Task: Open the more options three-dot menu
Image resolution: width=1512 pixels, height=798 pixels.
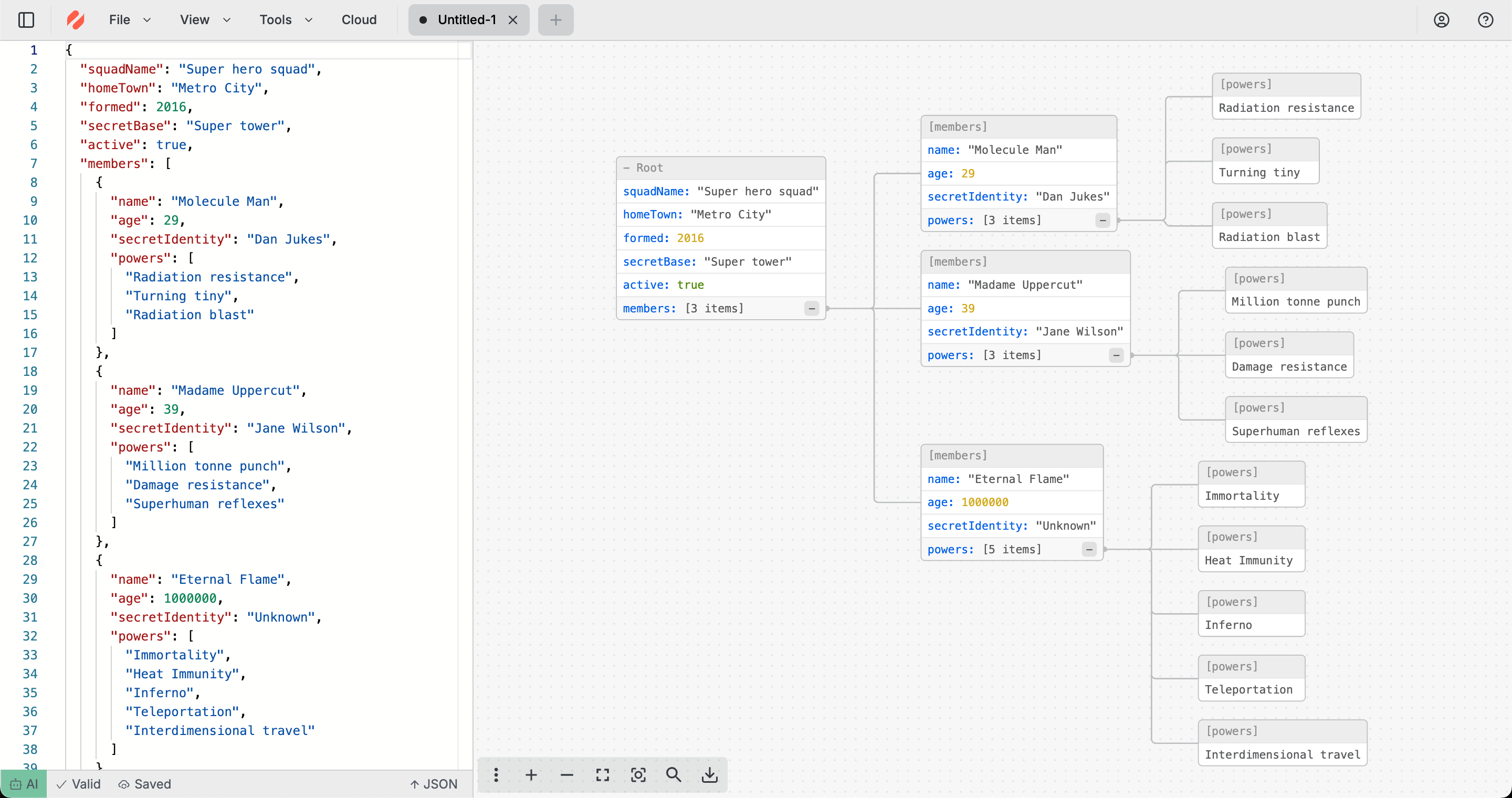Action: [x=496, y=774]
